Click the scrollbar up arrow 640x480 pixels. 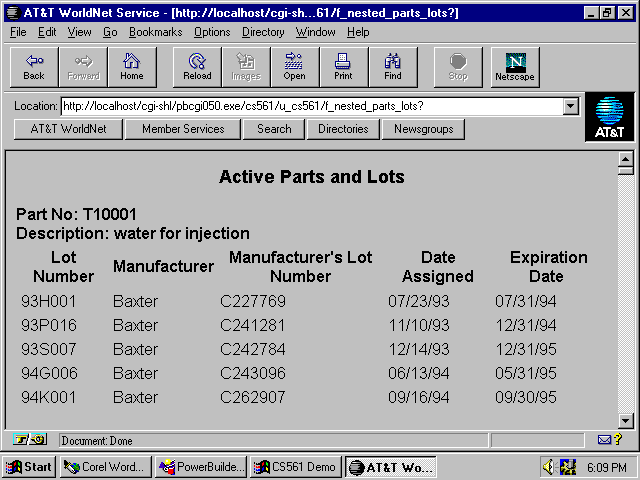625,159
